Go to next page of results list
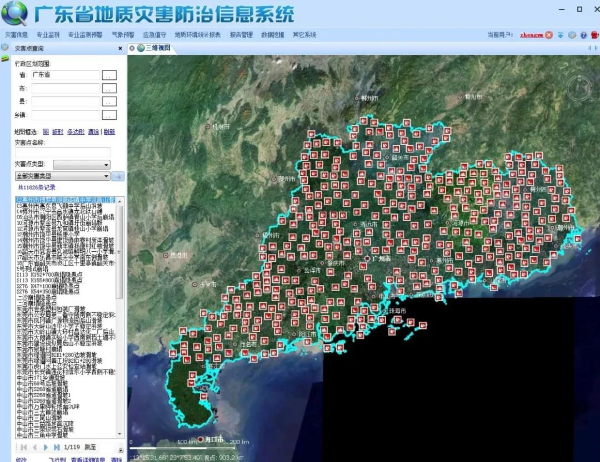 [46, 447]
